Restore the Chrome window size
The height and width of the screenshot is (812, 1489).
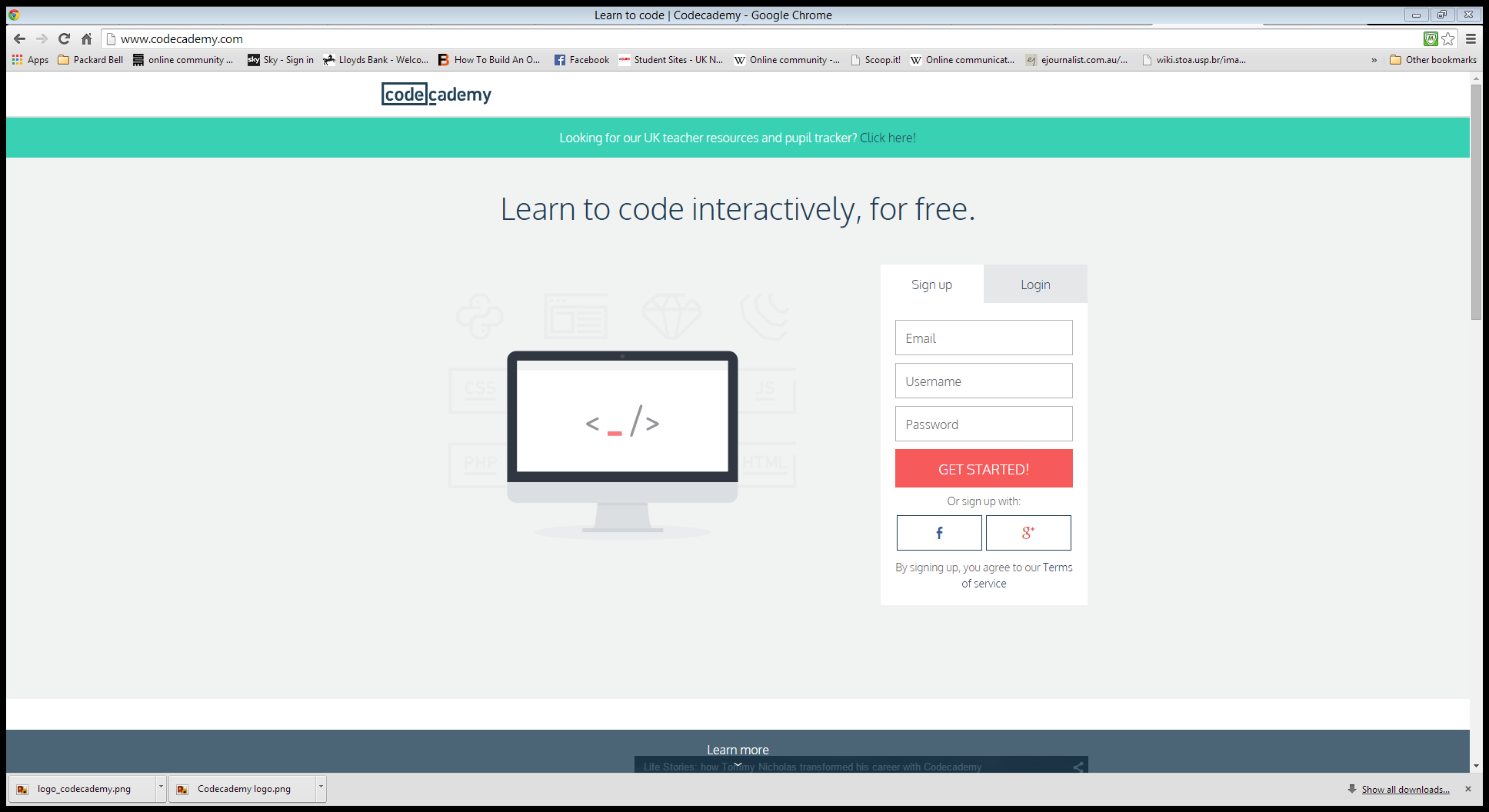coord(1442,15)
